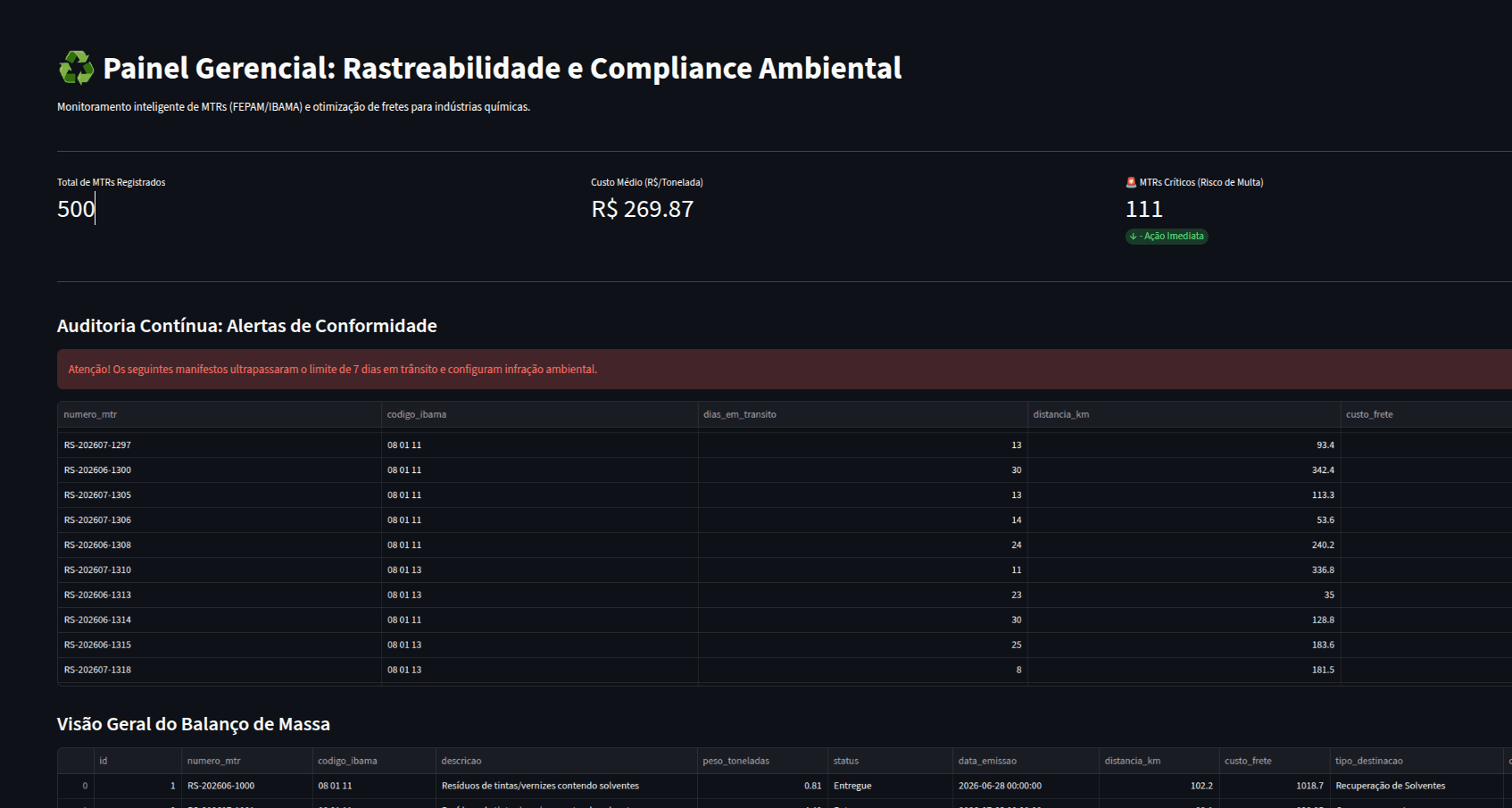This screenshot has height=808, width=1512.
Task: Click the recycling icon beside the dashboard title
Action: 76,68
